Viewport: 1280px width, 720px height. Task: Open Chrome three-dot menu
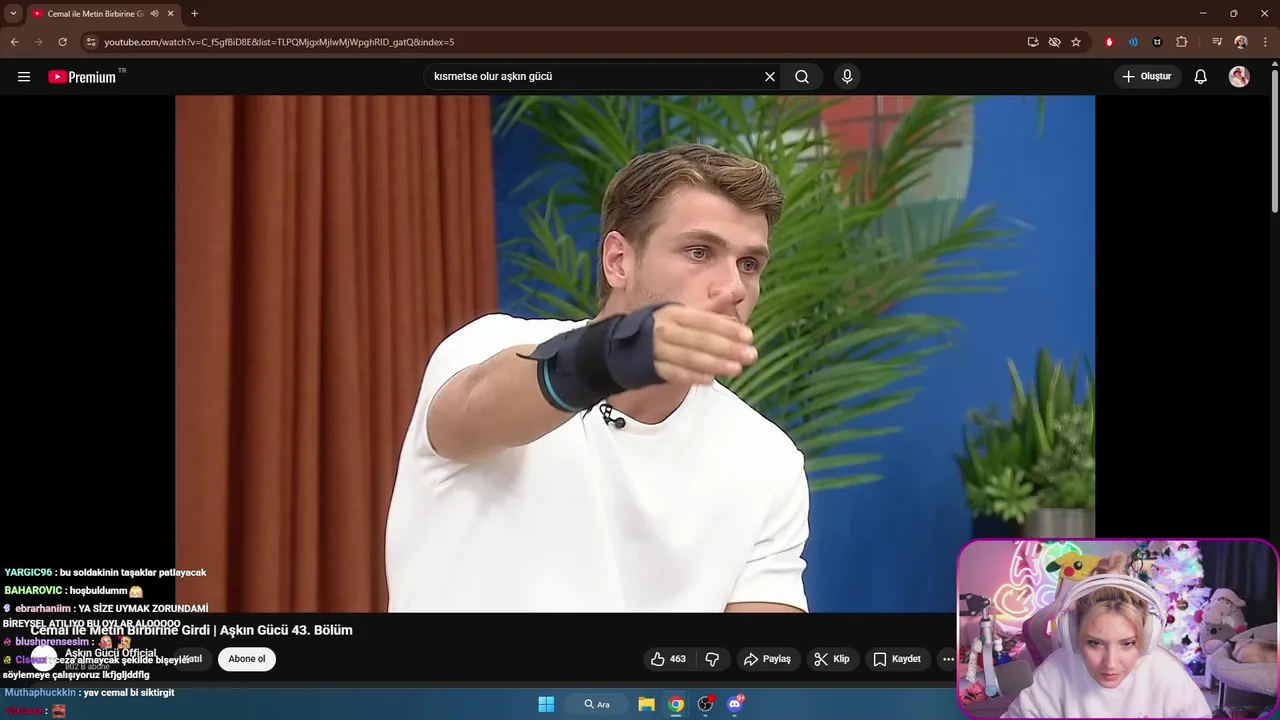click(1266, 42)
